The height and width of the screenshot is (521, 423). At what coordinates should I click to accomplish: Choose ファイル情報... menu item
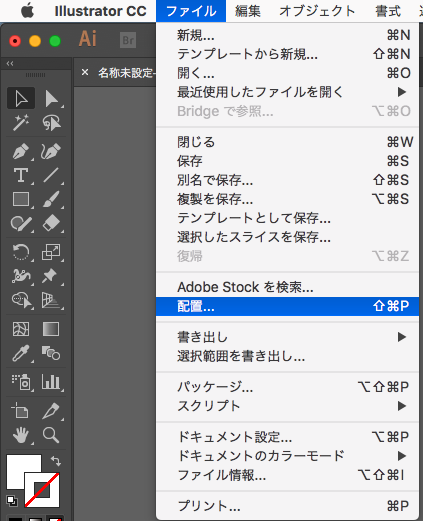(x=287, y=475)
